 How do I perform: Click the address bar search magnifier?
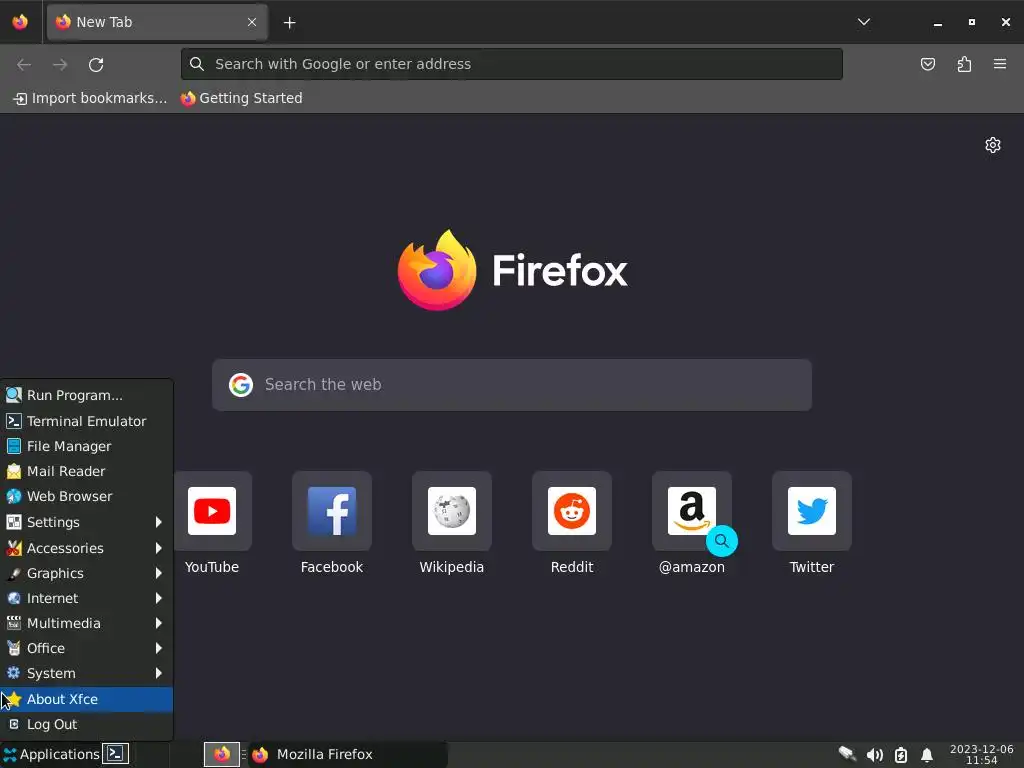(x=197, y=64)
